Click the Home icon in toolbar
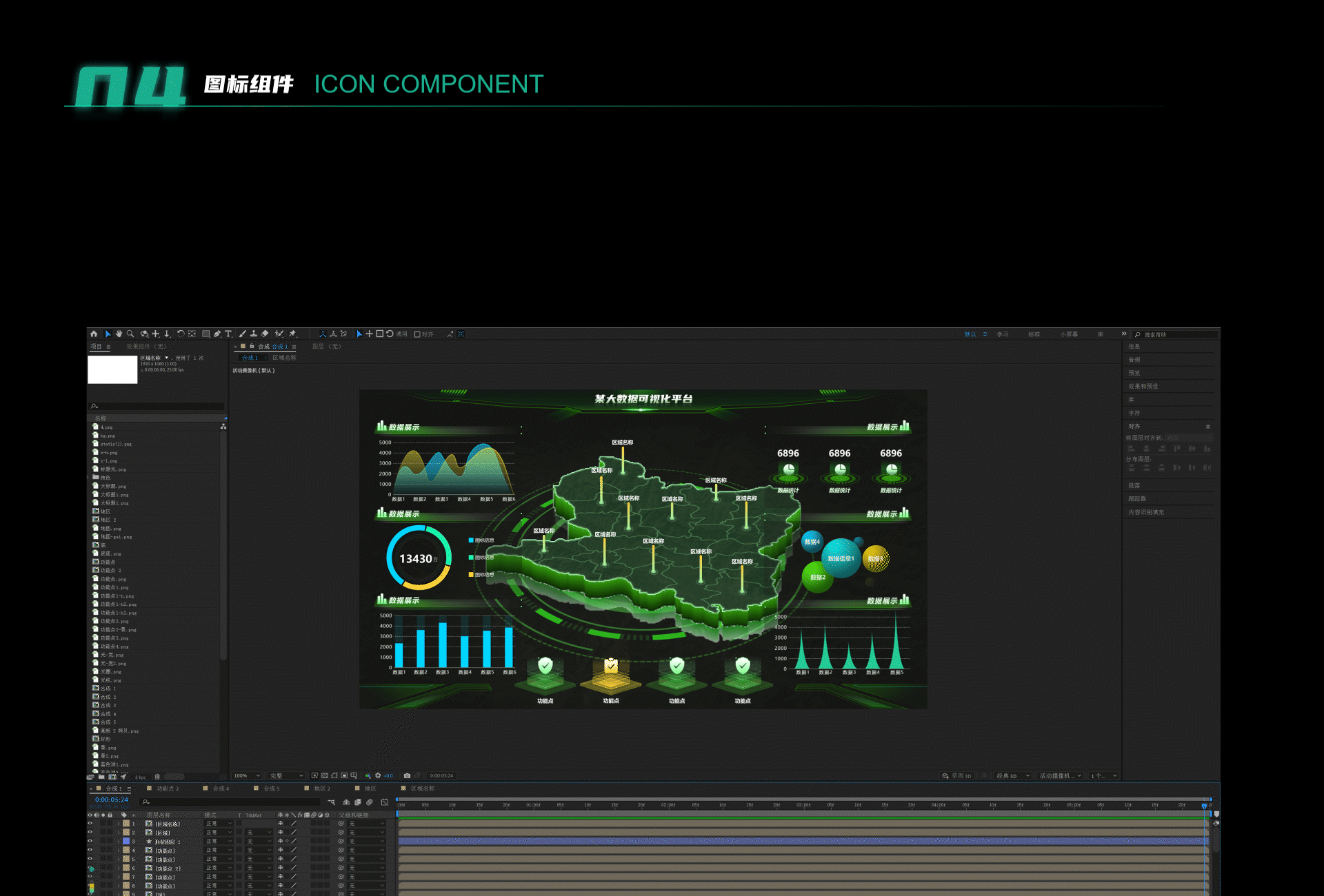The height and width of the screenshot is (896, 1324). pos(94,334)
